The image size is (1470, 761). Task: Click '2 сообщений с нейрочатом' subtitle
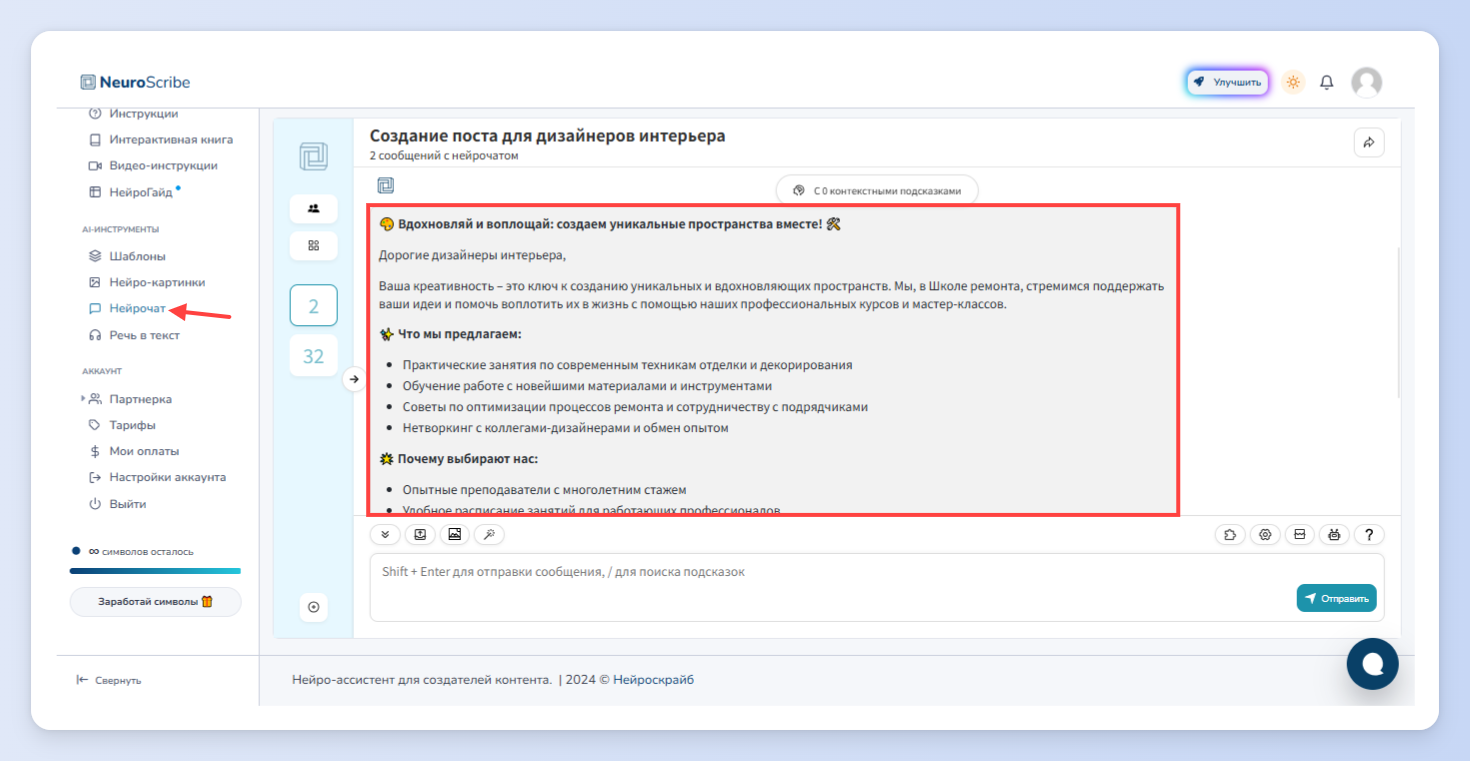pyautogui.click(x=444, y=156)
